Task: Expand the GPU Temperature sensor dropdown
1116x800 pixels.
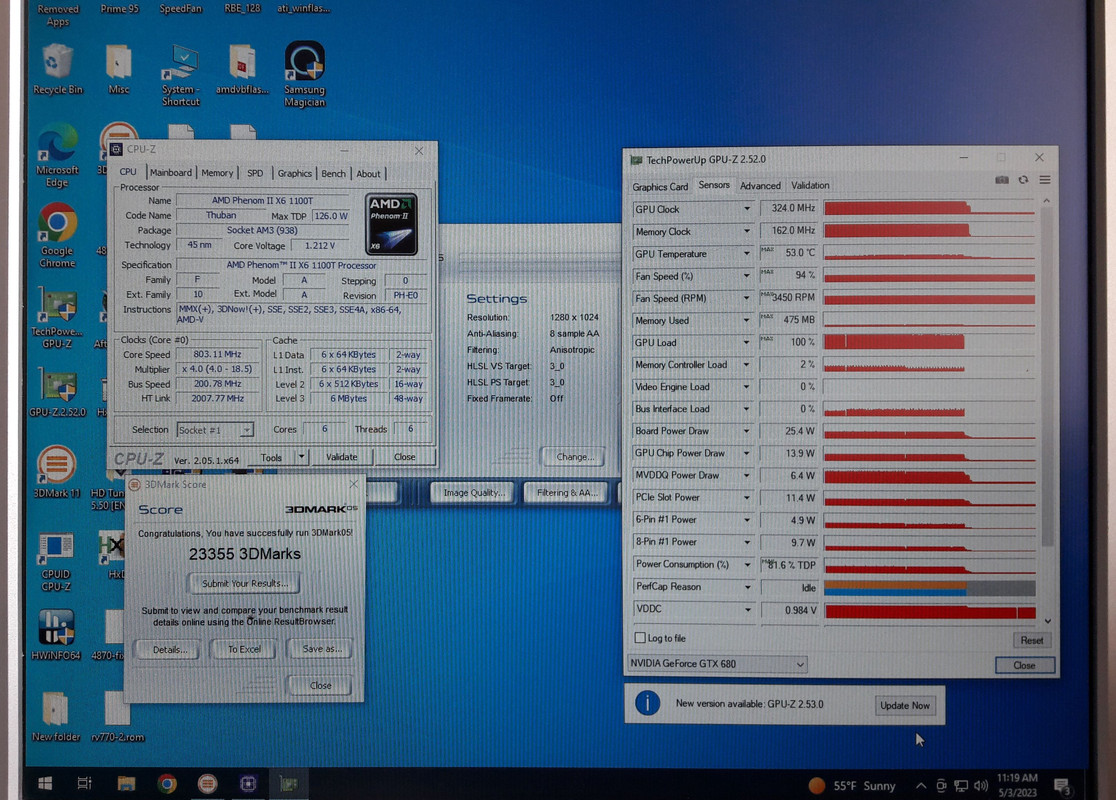Action: (x=747, y=253)
